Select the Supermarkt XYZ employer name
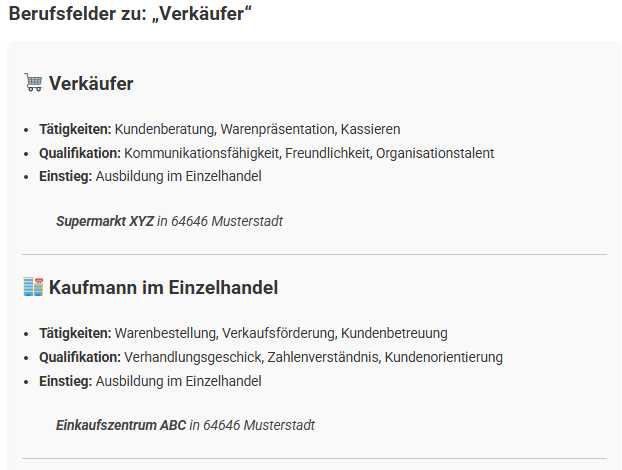 pos(105,221)
